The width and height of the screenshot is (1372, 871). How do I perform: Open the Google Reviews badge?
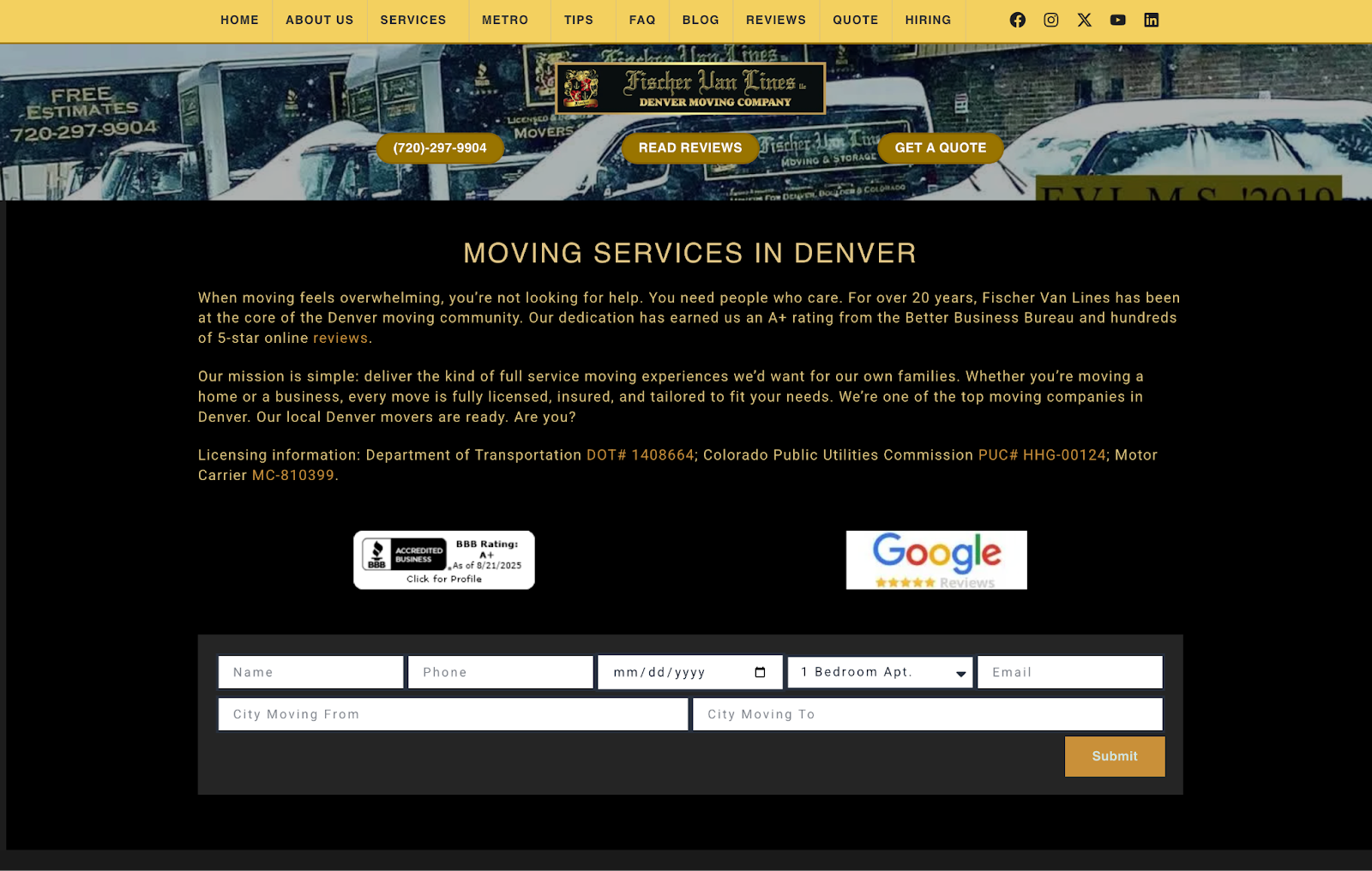[x=936, y=560]
